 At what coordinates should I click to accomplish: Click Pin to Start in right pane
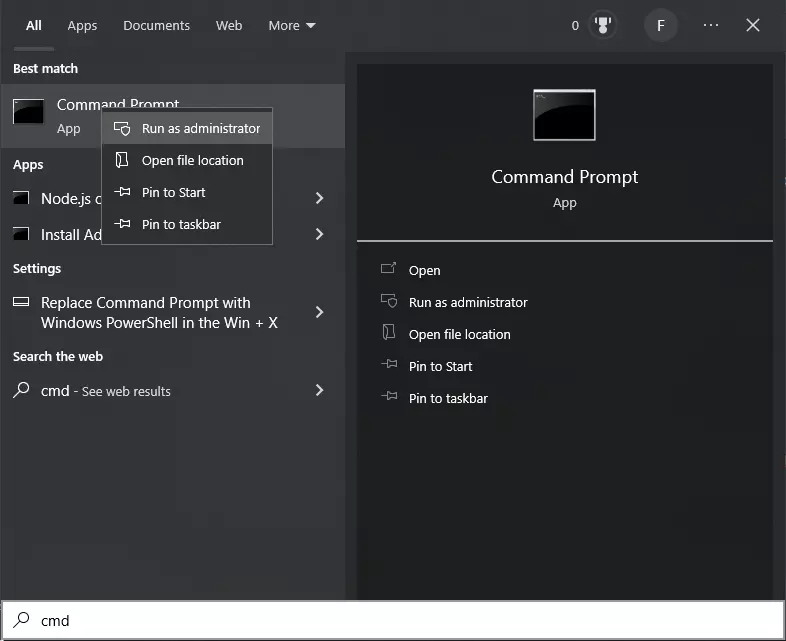[x=441, y=367]
